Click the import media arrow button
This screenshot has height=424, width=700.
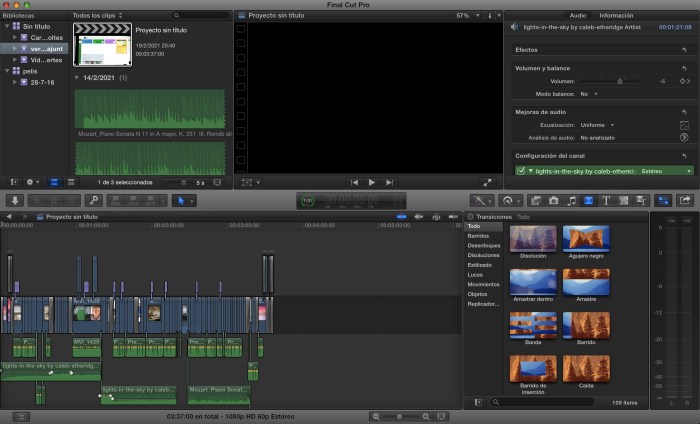pyautogui.click(x=14, y=200)
